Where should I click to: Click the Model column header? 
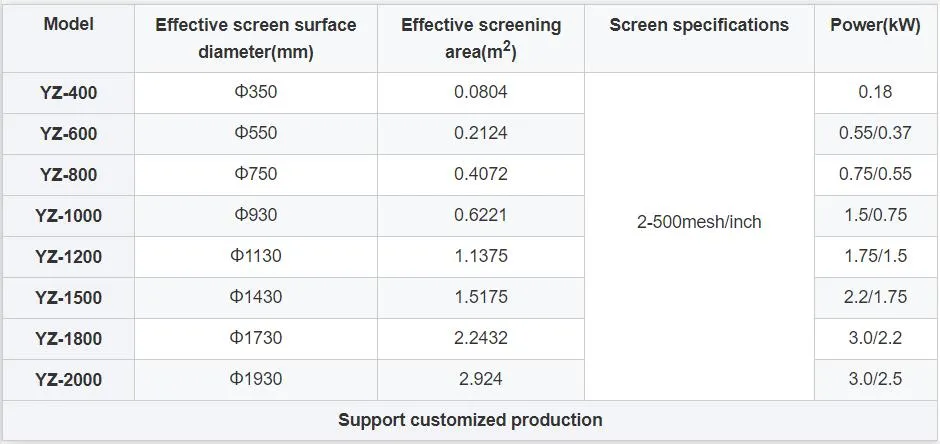68,25
